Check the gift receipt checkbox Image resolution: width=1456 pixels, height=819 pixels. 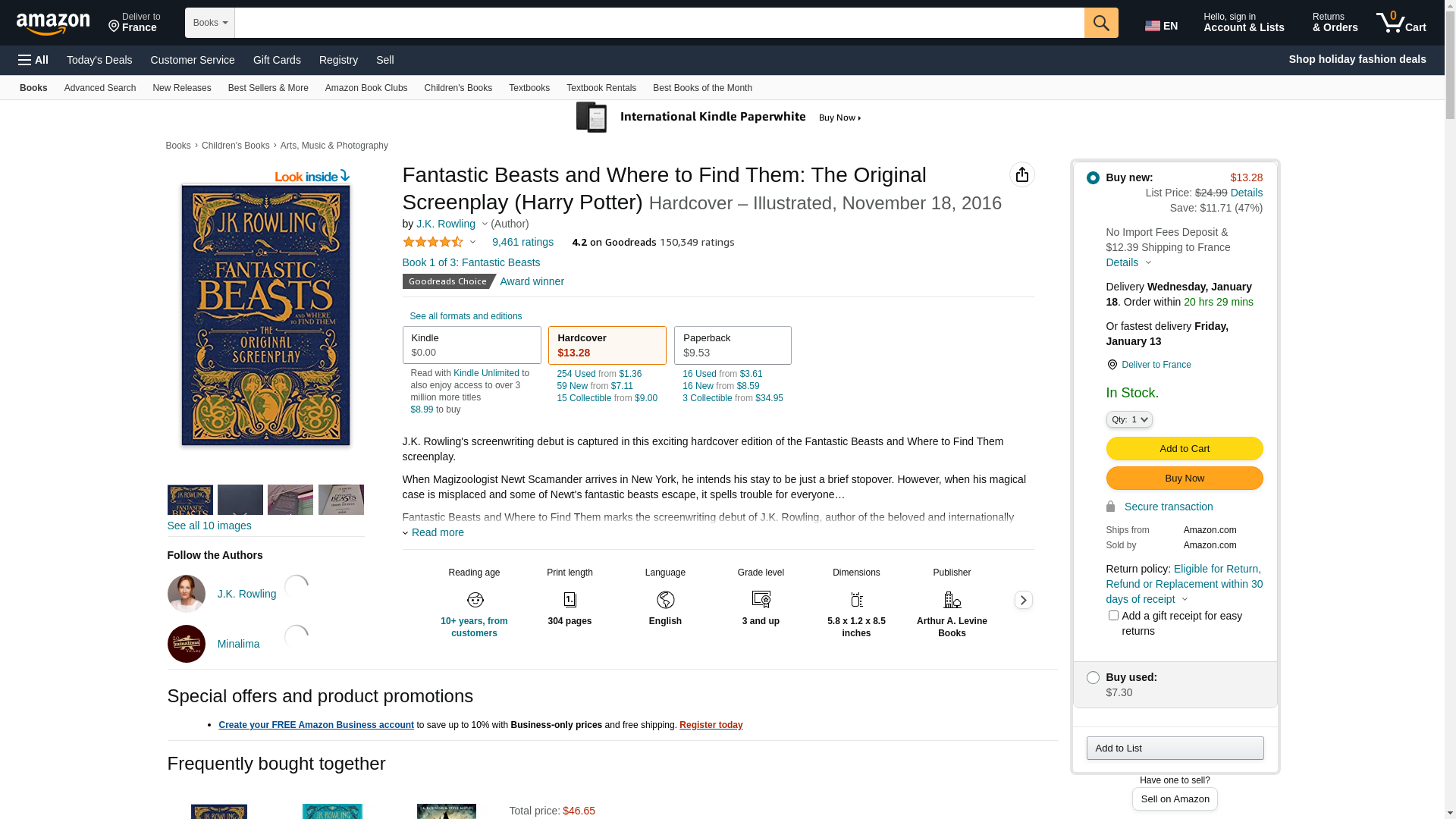(1113, 615)
